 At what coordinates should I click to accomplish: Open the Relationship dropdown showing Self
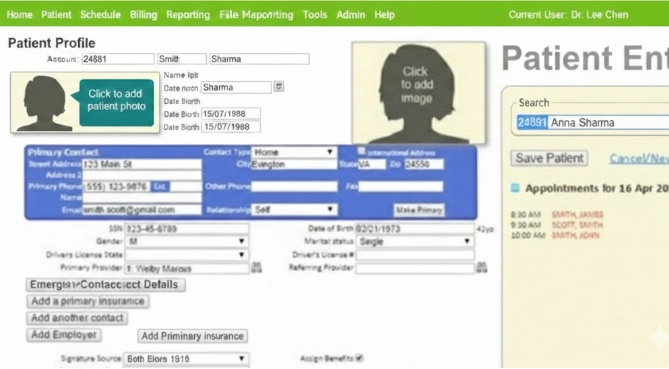pos(294,209)
